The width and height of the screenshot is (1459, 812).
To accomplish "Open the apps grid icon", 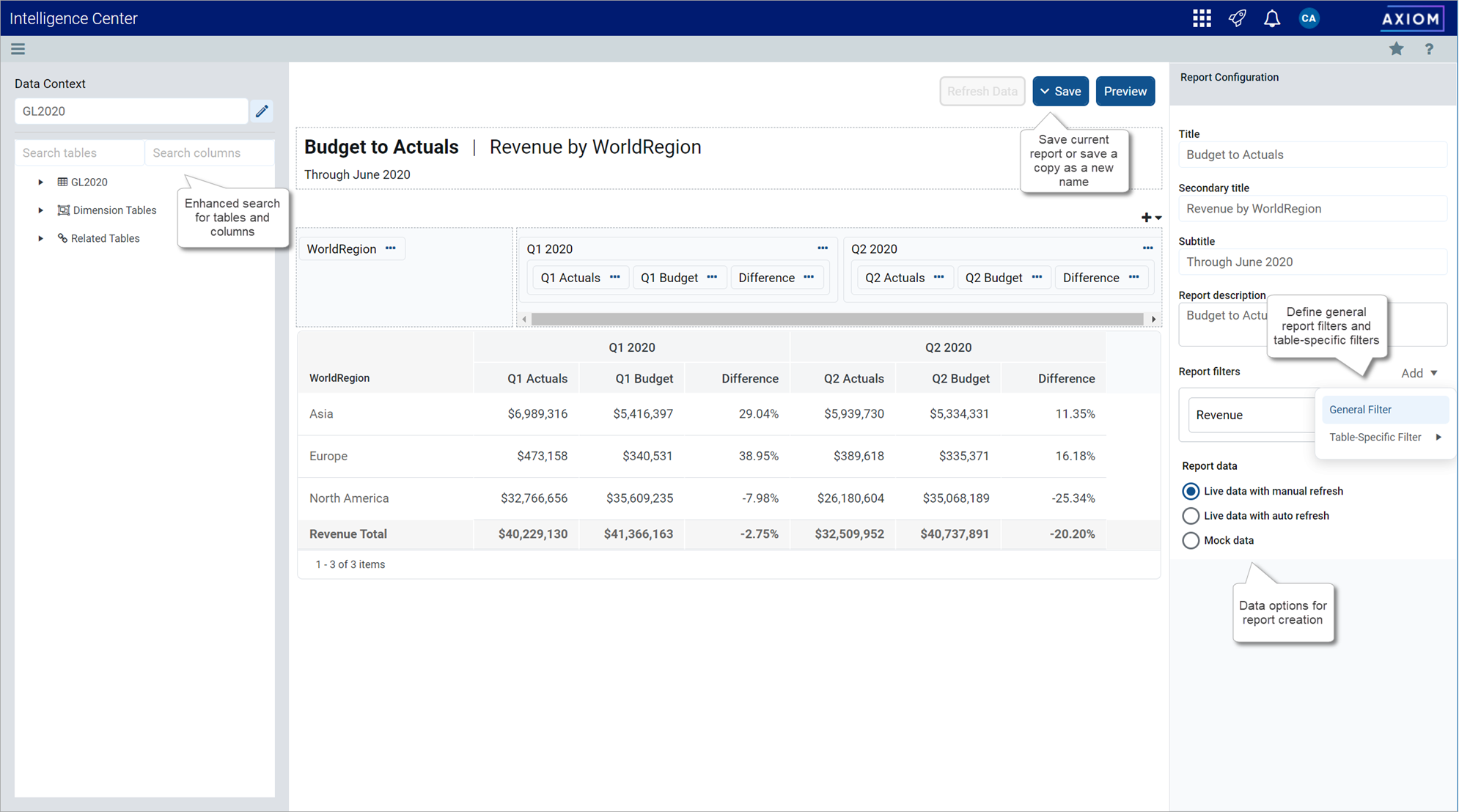I will [1201, 18].
